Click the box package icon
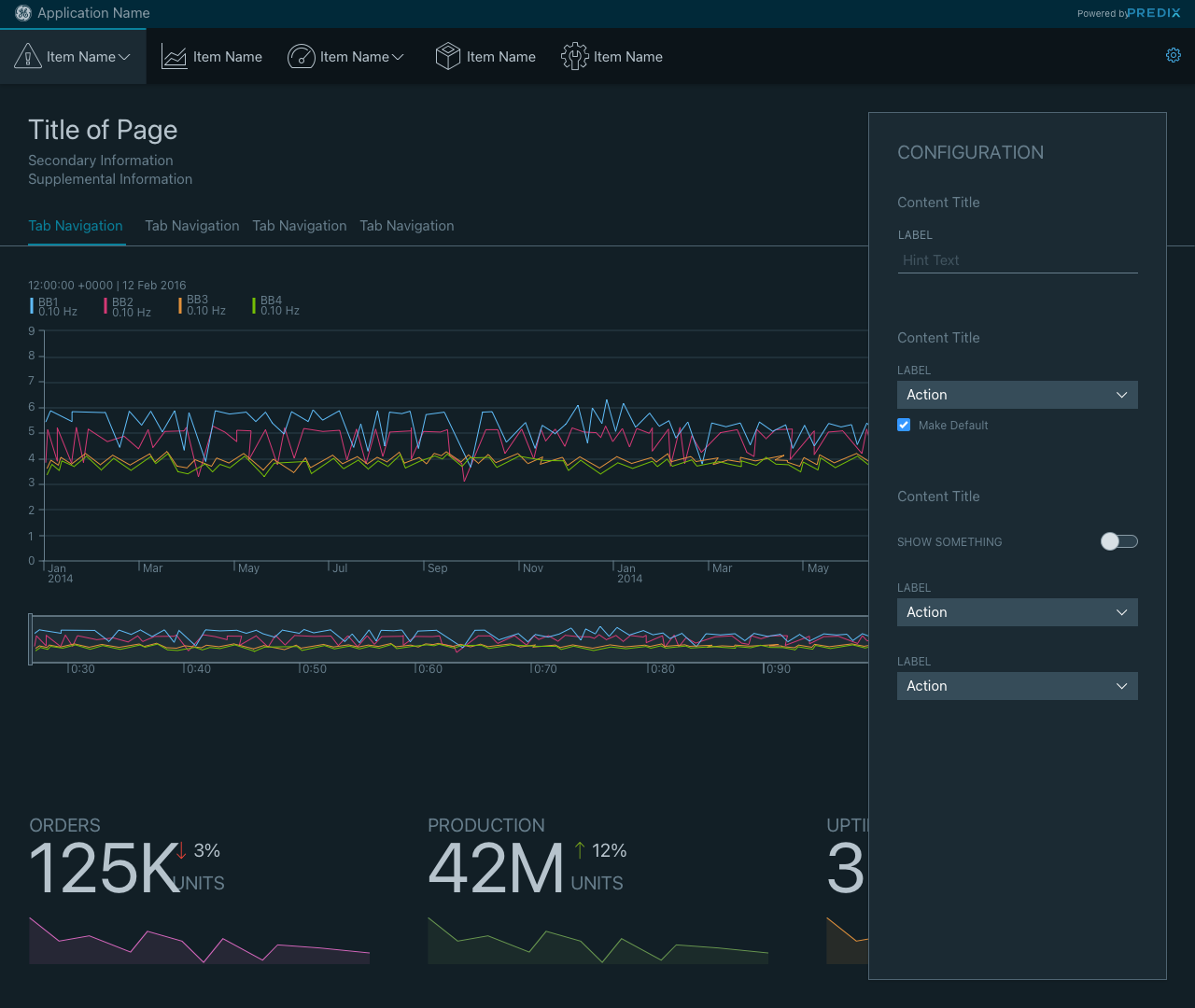Viewport: 1195px width, 1008px height. pos(448,57)
